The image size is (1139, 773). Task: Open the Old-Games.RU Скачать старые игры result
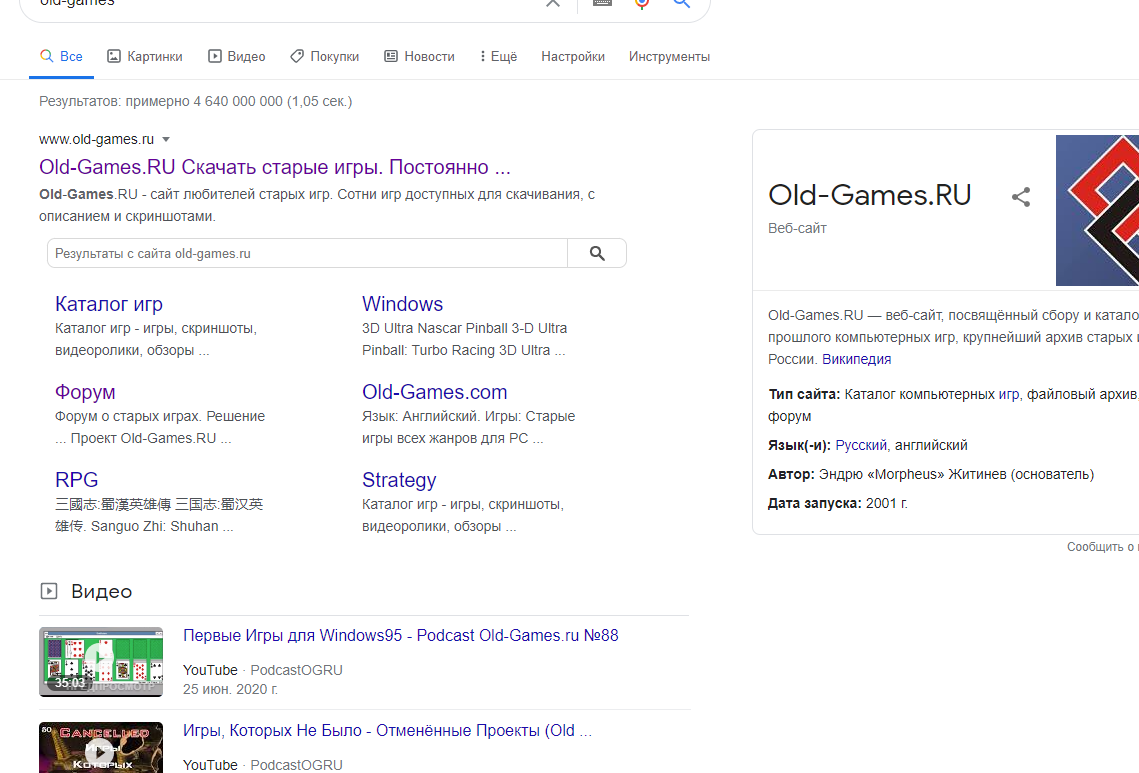pos(275,167)
